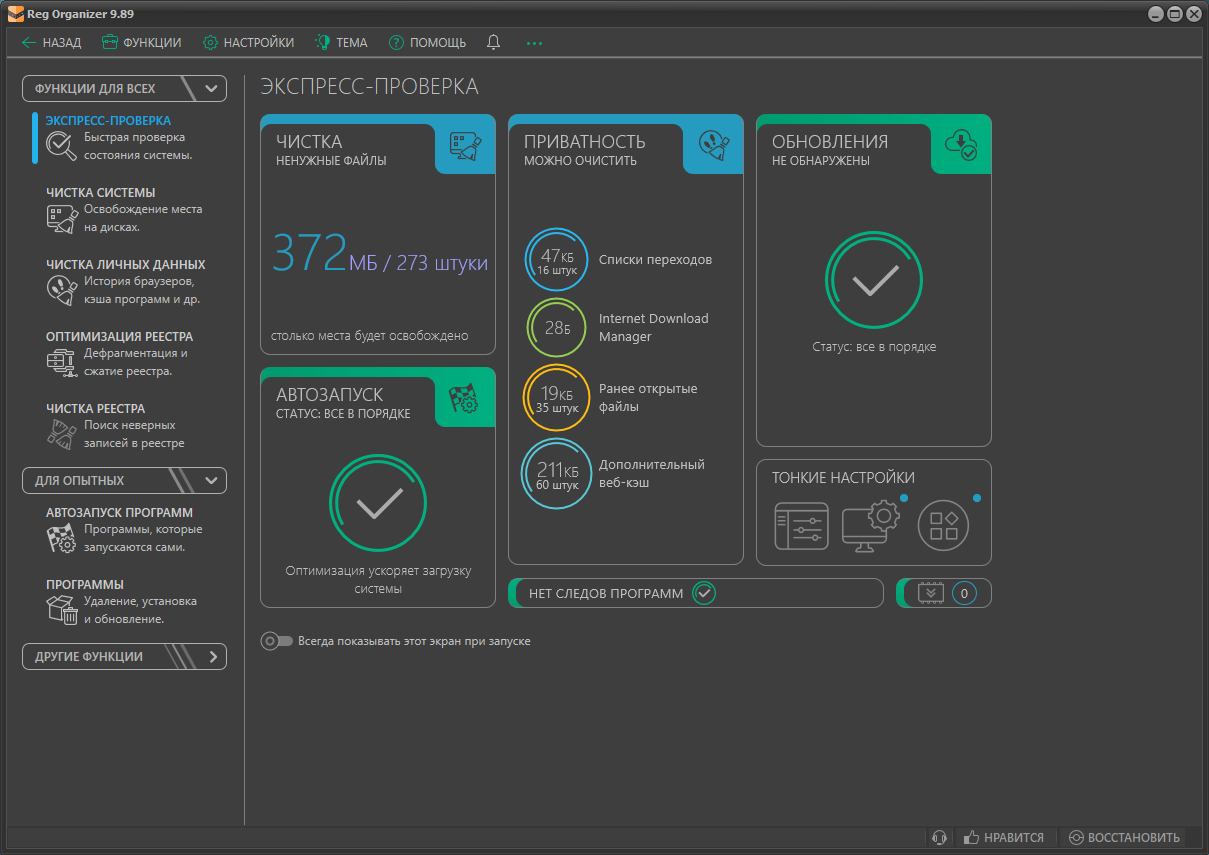Screen dimensions: 1209x855
Task: Collapse the 'Функции для всех' section
Action: (211, 88)
